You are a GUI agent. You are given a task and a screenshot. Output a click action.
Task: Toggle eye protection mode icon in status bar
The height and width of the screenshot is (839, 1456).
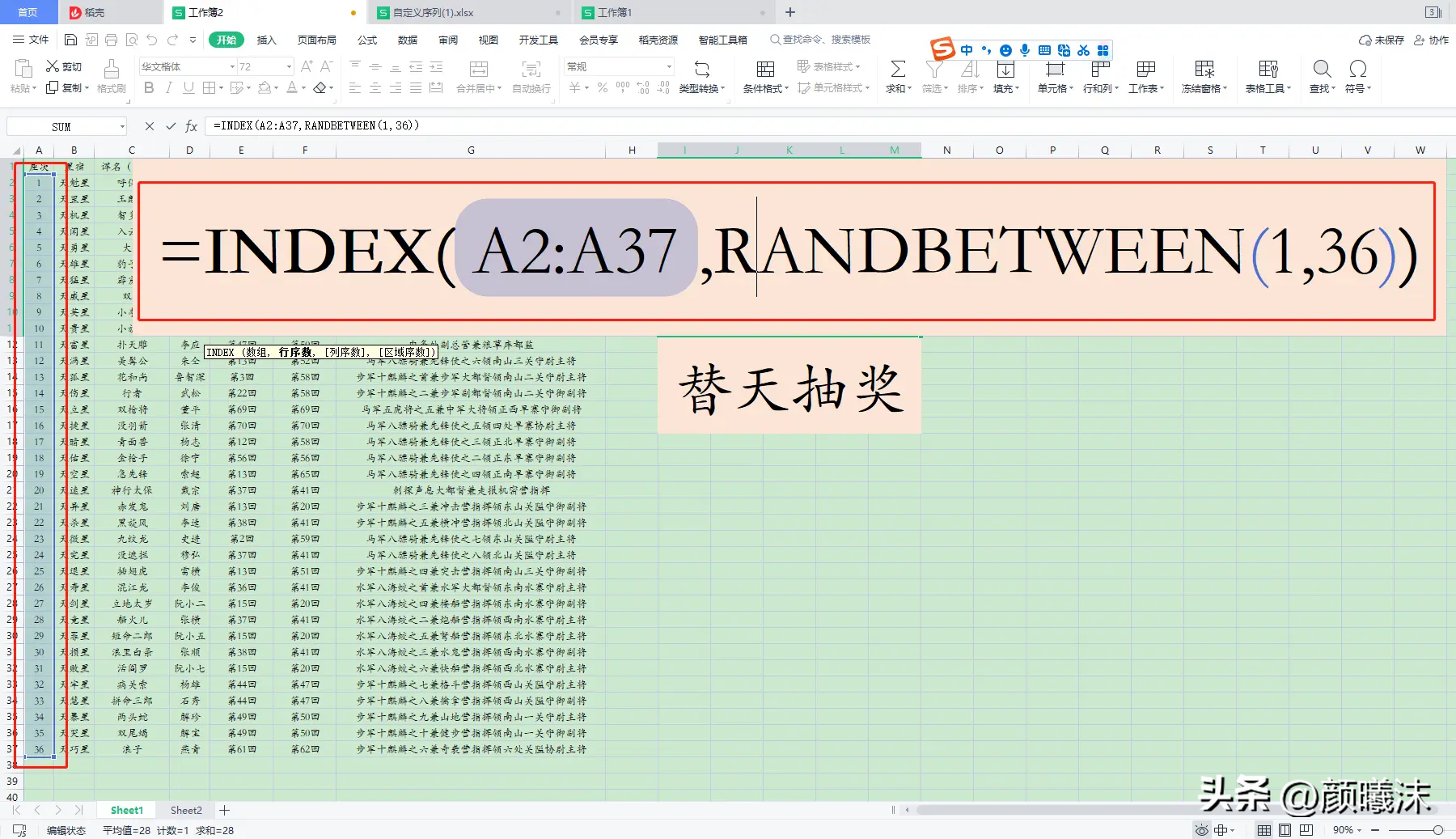[1202, 830]
